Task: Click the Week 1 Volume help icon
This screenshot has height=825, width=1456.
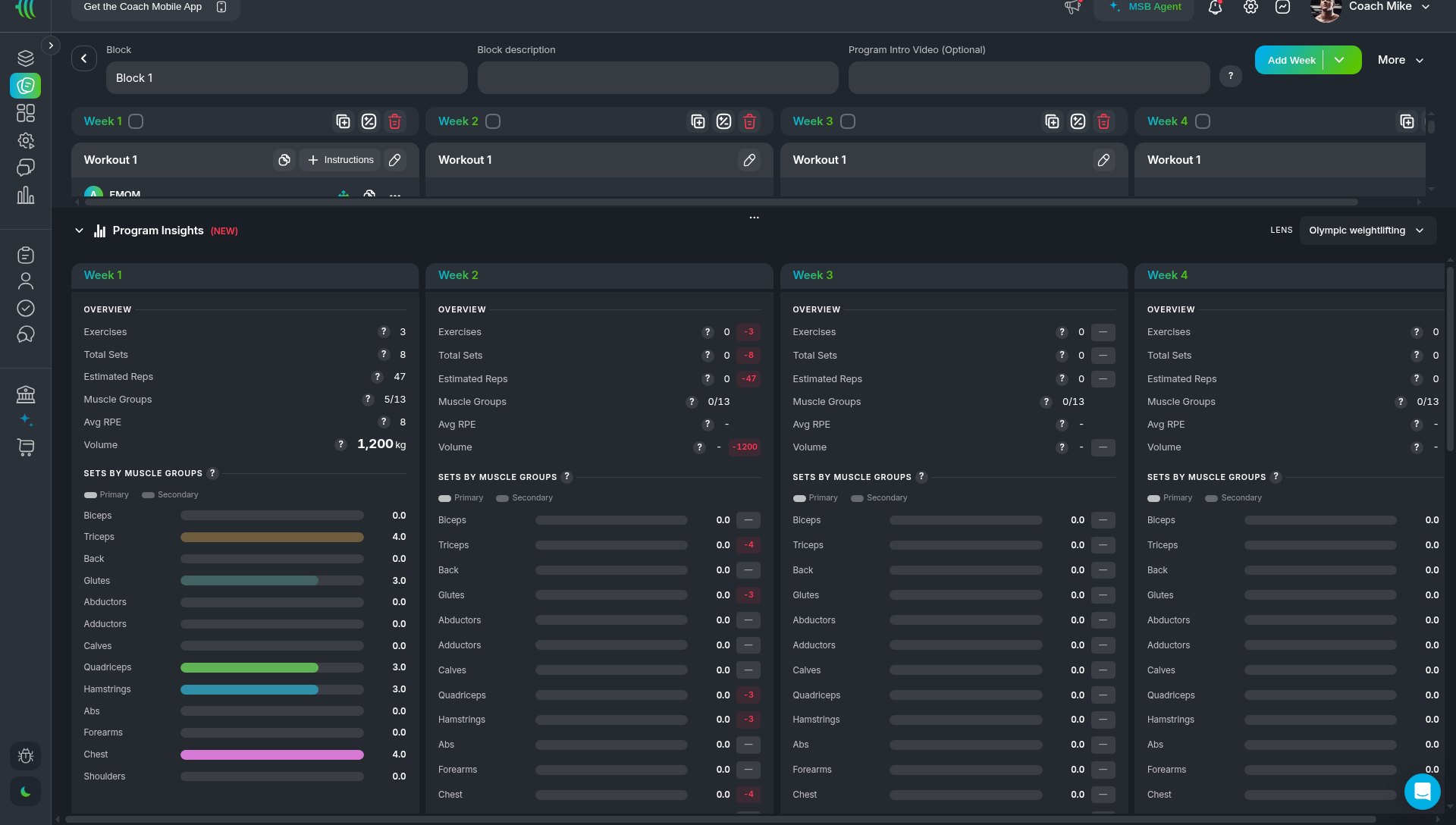Action: [340, 445]
